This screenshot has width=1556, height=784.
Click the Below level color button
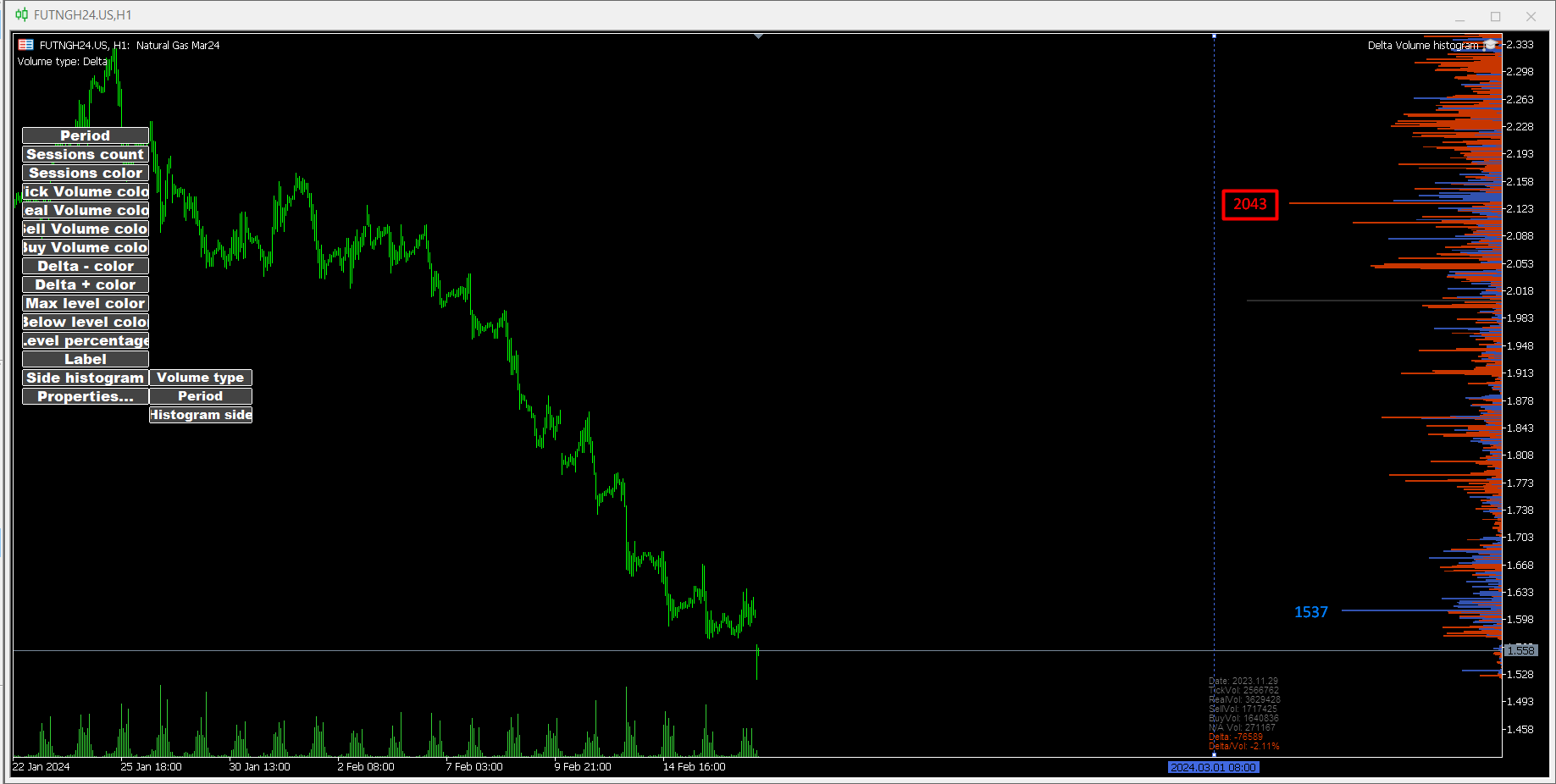click(x=86, y=322)
